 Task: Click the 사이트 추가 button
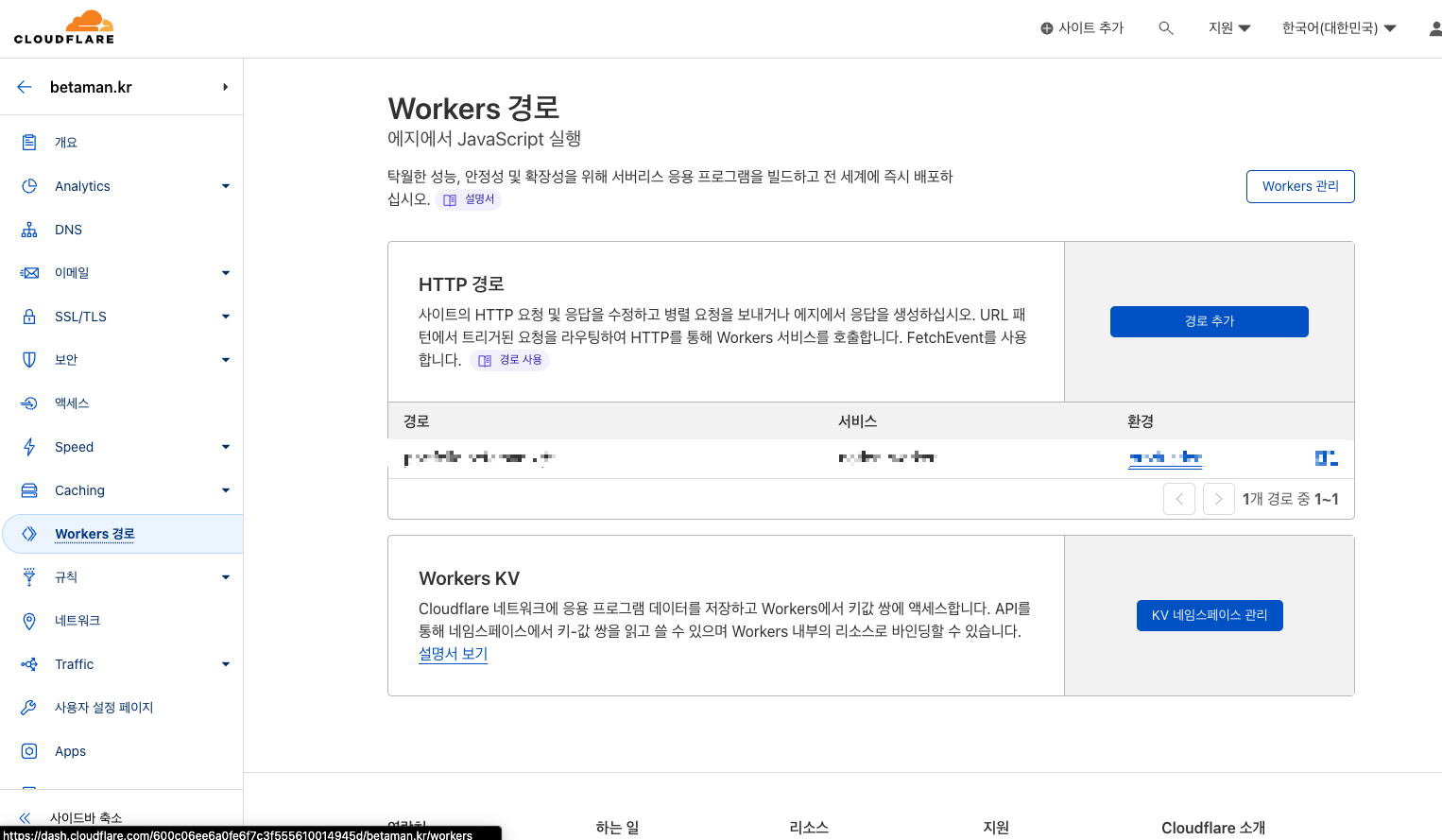click(1082, 28)
